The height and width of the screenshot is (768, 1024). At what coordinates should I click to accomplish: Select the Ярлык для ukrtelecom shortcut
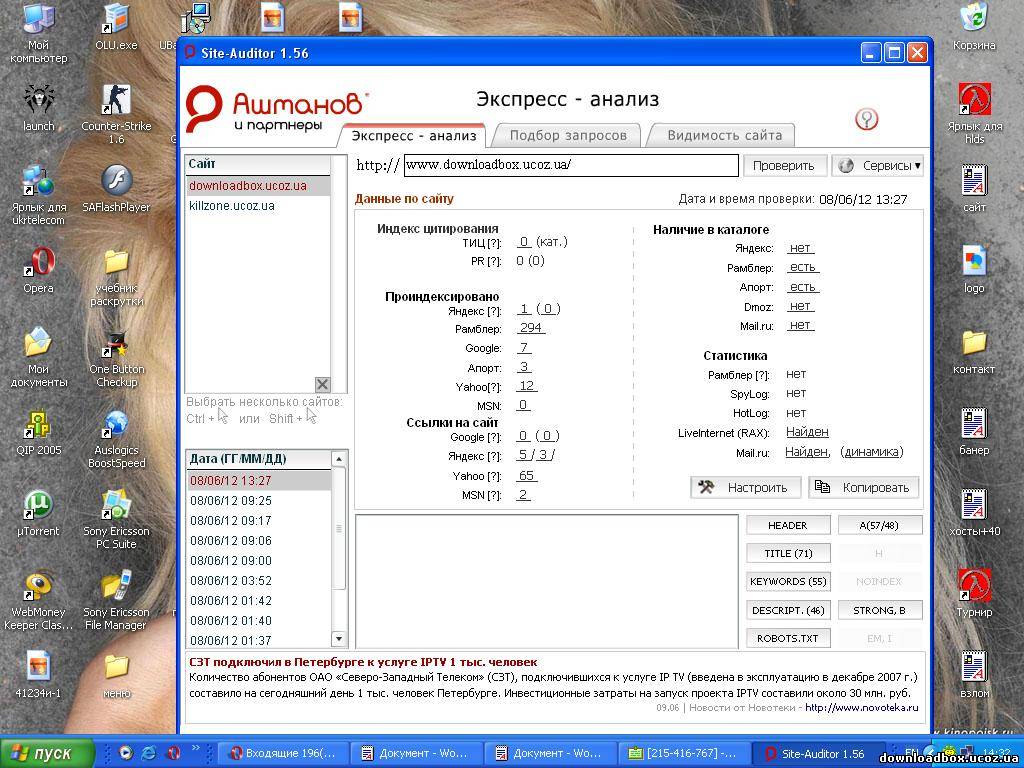(38, 195)
